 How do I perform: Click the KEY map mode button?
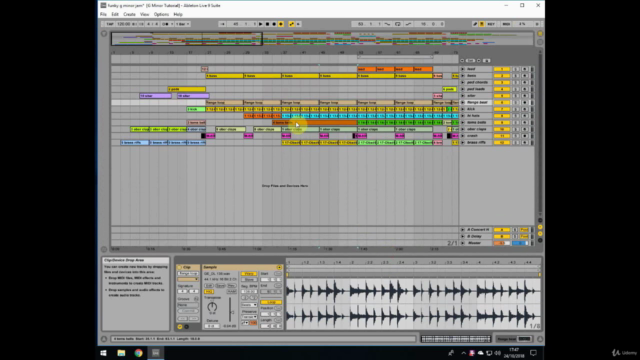tap(491, 24)
